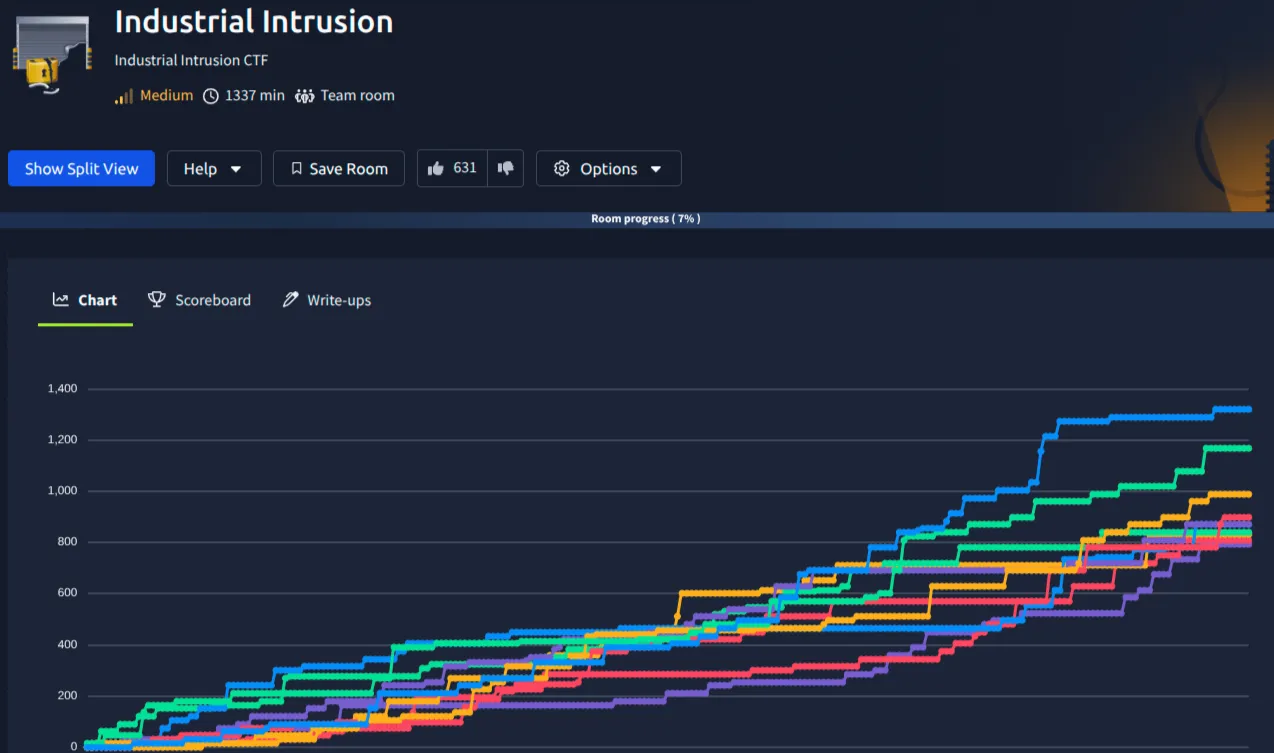
Task: Select the chart line icon on Chart tab
Action: [60, 299]
